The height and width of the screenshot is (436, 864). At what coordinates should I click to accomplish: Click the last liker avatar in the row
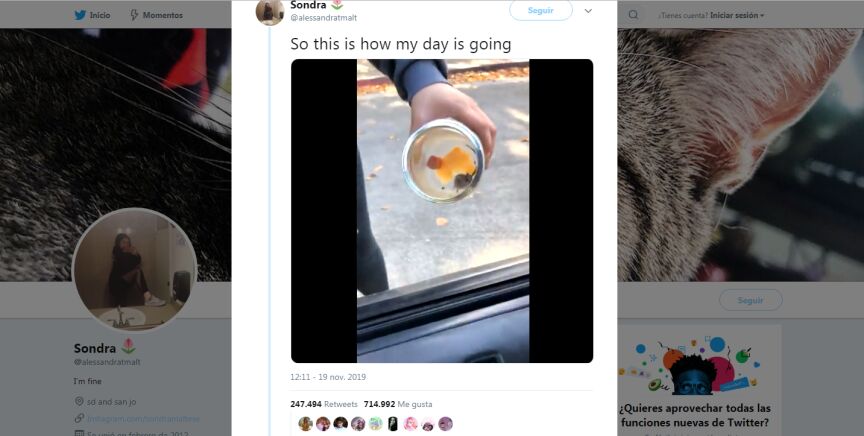coord(445,424)
